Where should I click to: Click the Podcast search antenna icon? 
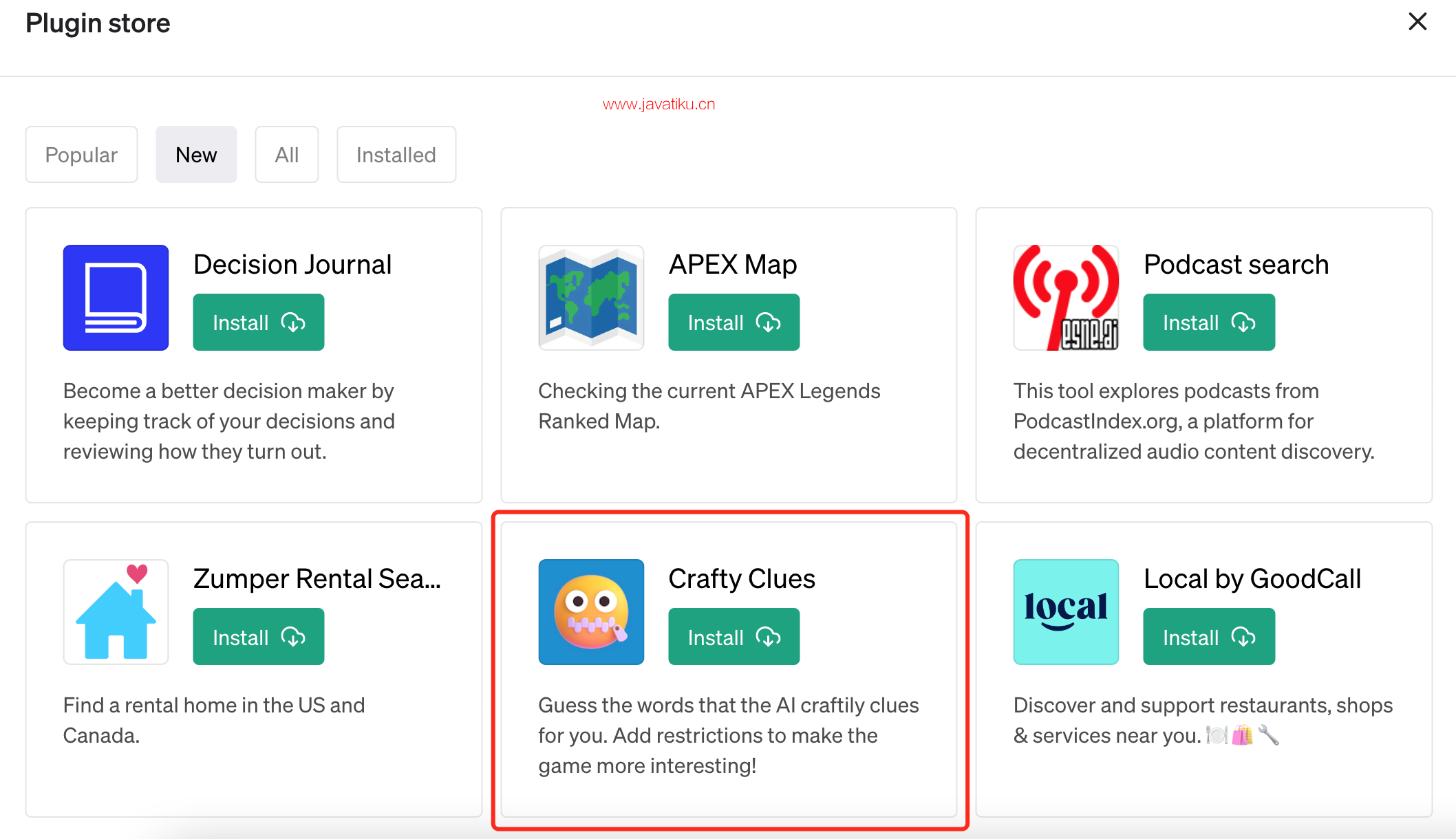point(1066,298)
